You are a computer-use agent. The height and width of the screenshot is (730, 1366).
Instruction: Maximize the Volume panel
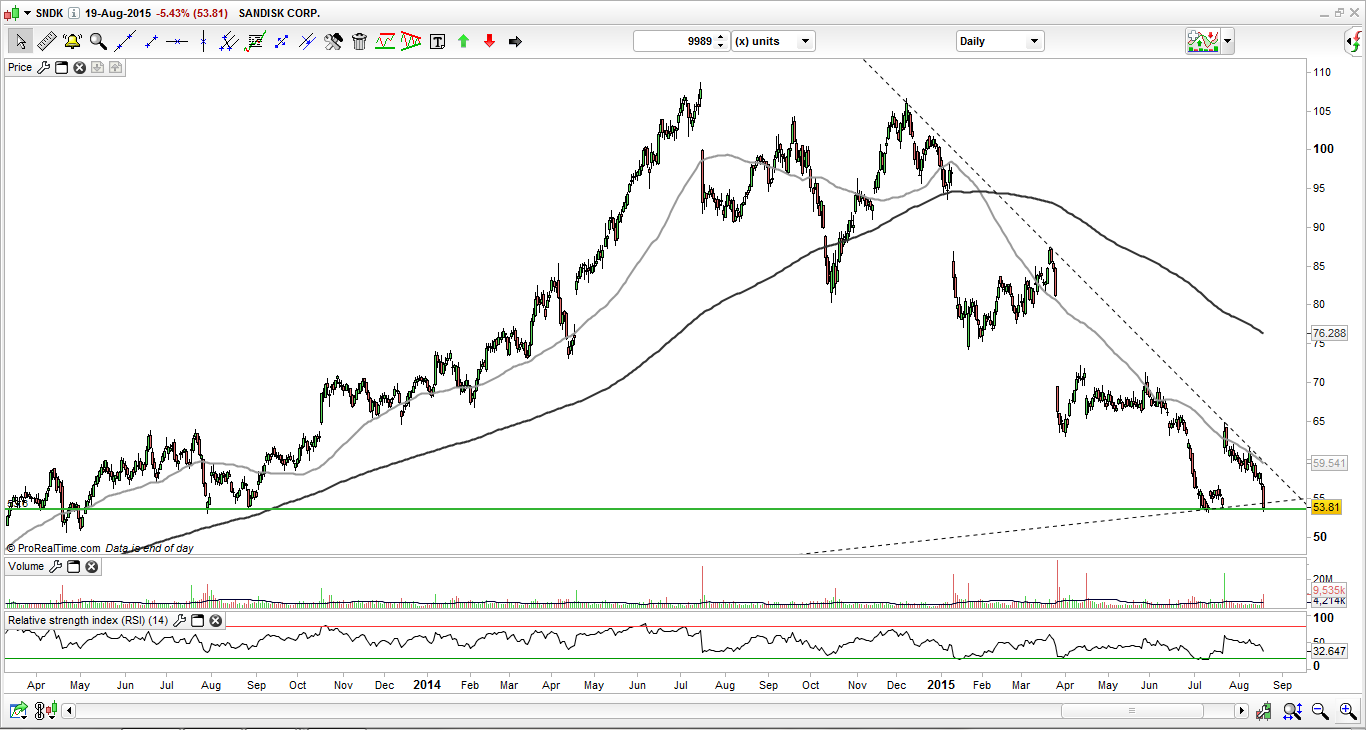[x=72, y=566]
